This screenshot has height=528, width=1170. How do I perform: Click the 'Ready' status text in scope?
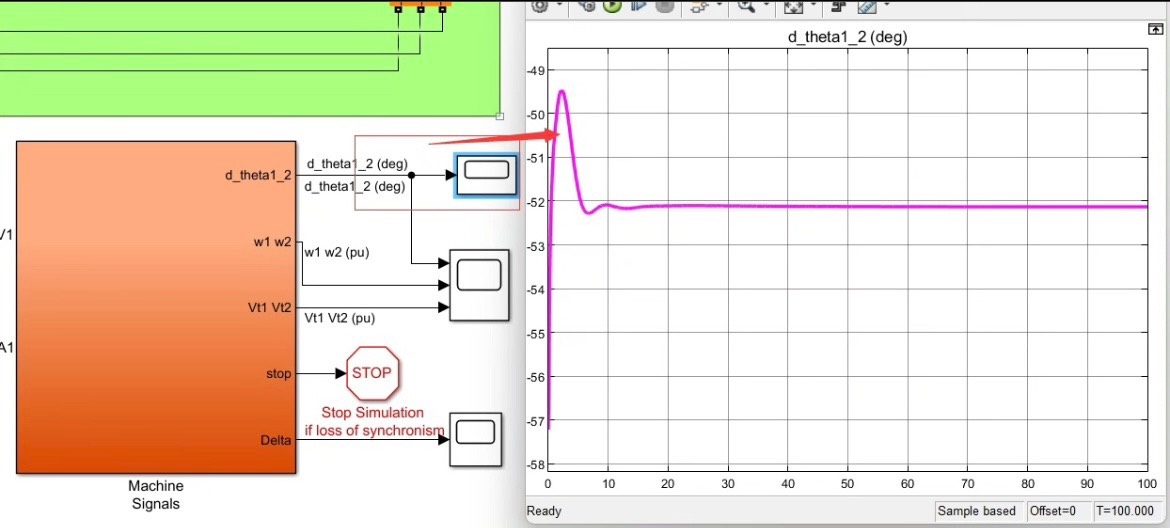tap(544, 511)
